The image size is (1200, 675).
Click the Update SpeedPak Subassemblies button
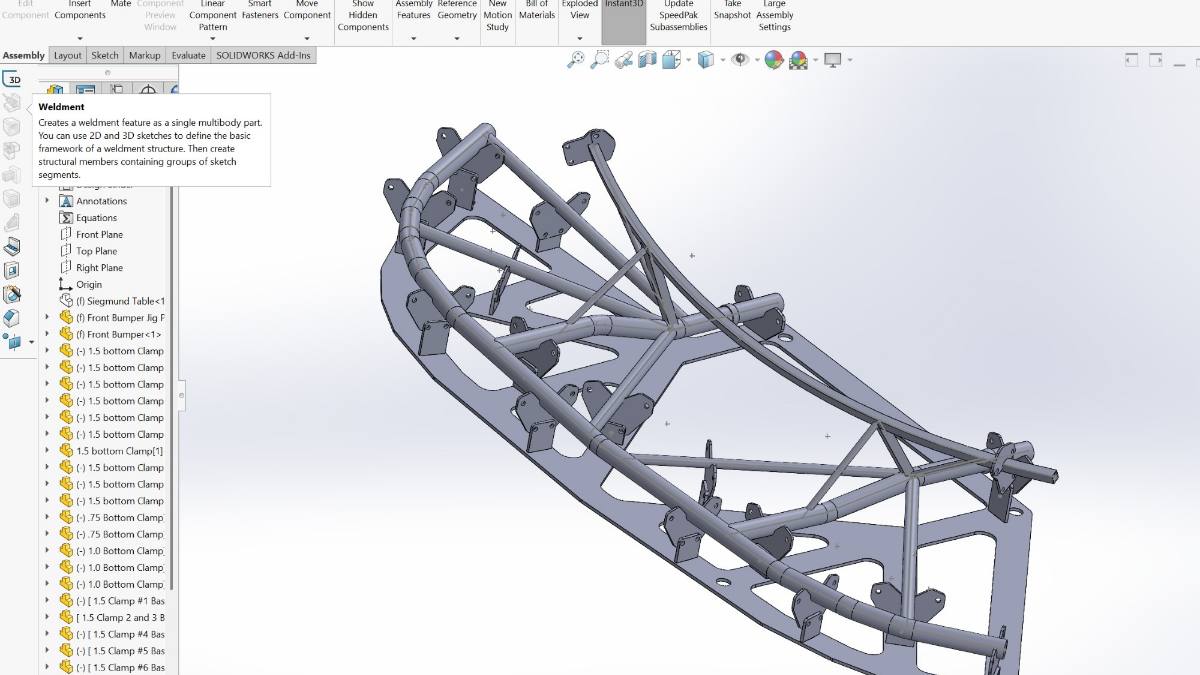pos(680,16)
